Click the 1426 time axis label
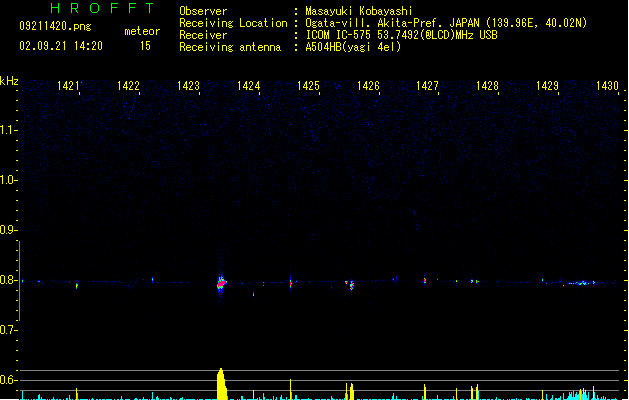 click(x=368, y=86)
